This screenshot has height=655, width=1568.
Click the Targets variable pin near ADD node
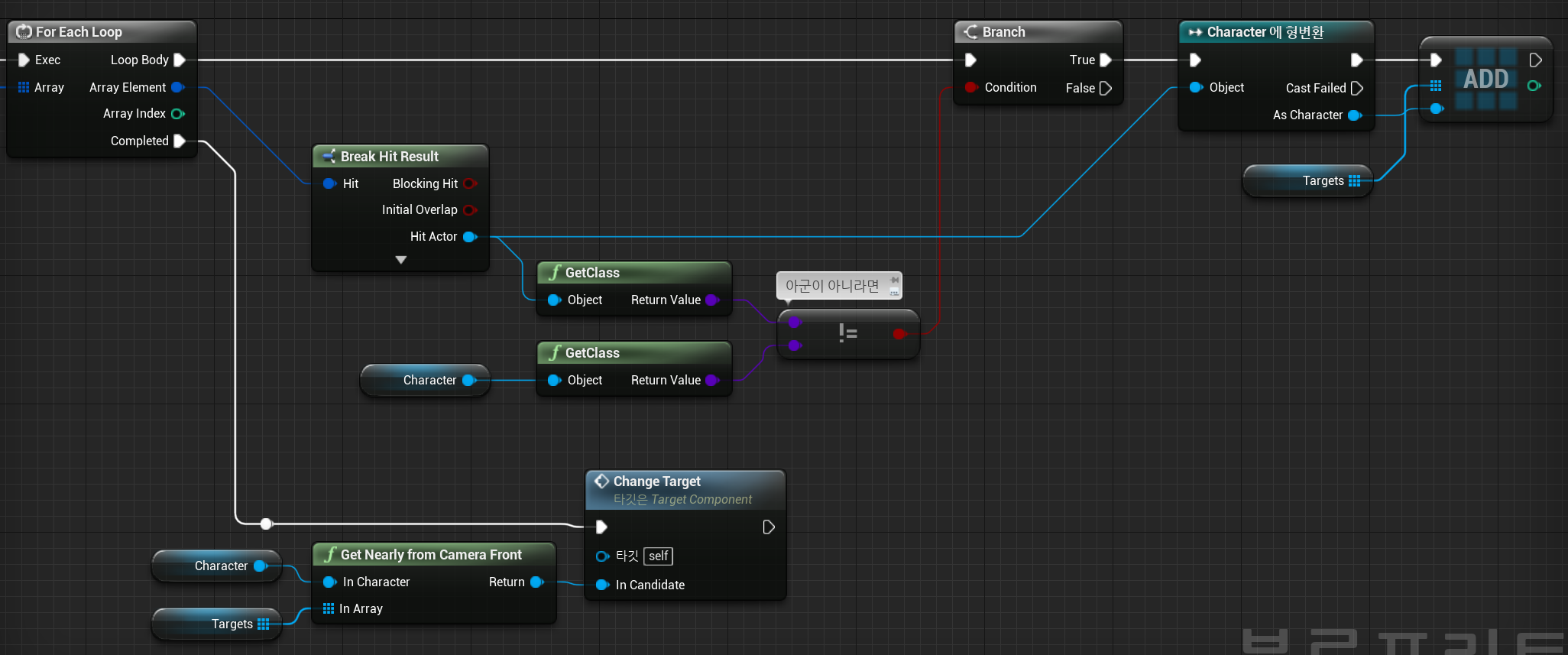1355,181
